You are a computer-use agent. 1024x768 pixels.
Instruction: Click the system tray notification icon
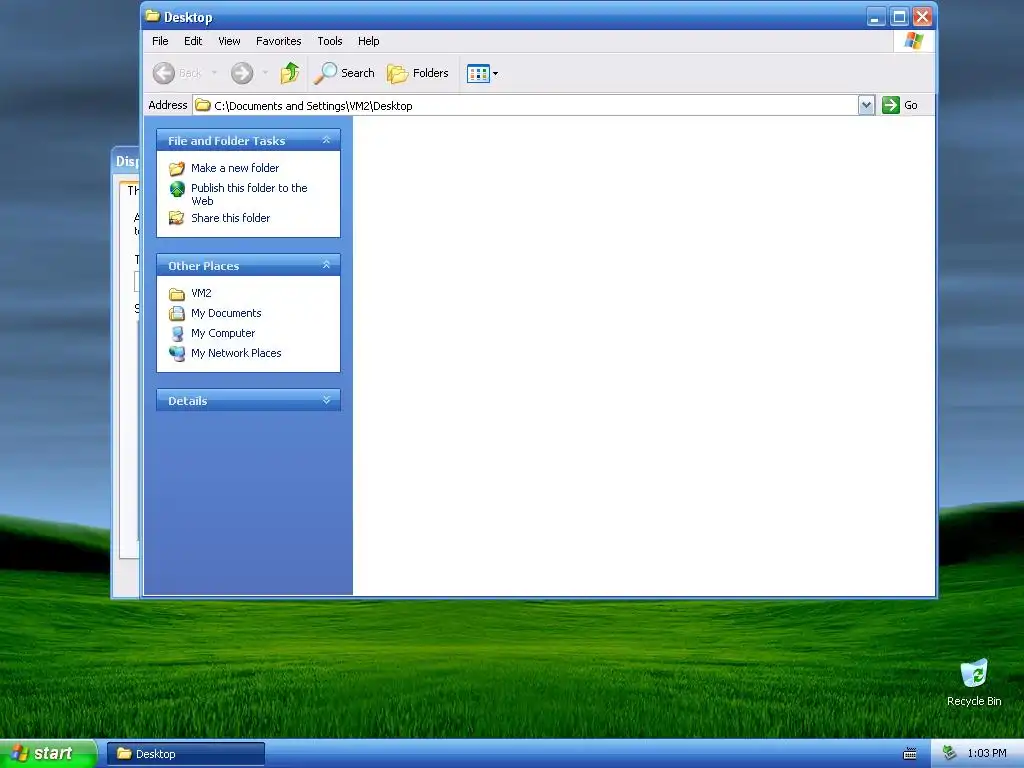[949, 753]
